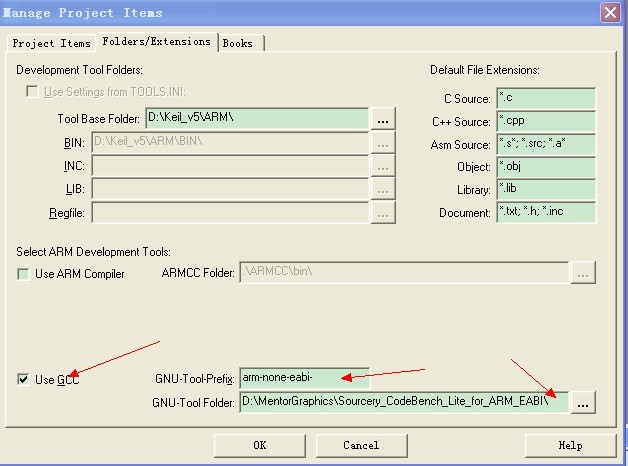Edit the Object file extension field
This screenshot has height=466, width=628.
point(545,167)
